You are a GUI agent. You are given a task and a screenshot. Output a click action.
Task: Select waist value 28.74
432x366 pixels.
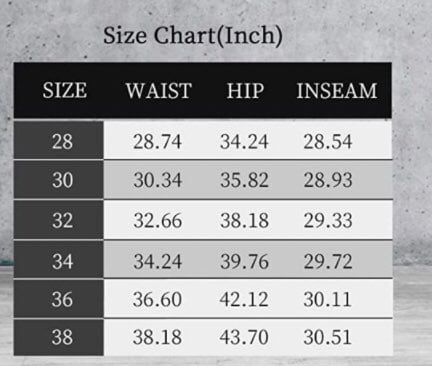157,141
